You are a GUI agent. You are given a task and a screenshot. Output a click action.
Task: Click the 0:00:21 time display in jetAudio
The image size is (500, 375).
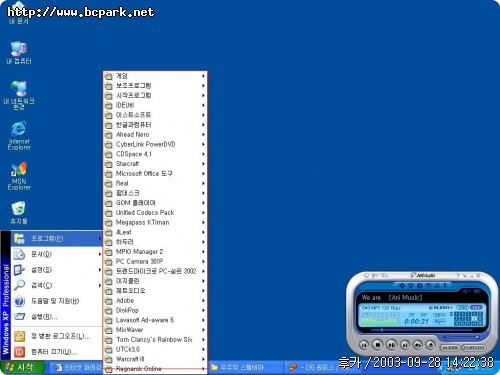(416, 321)
